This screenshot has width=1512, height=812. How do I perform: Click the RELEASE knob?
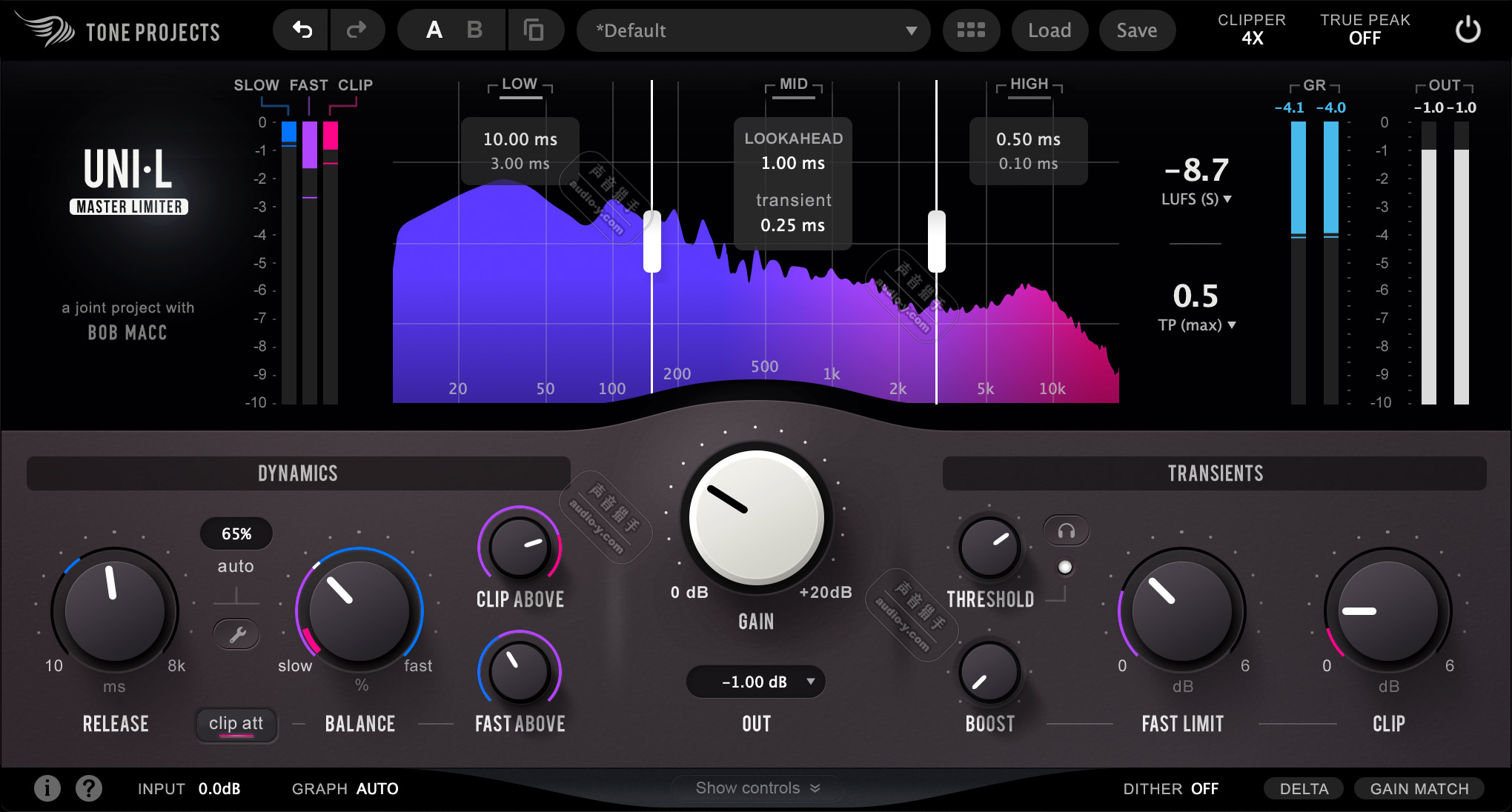coord(115,610)
